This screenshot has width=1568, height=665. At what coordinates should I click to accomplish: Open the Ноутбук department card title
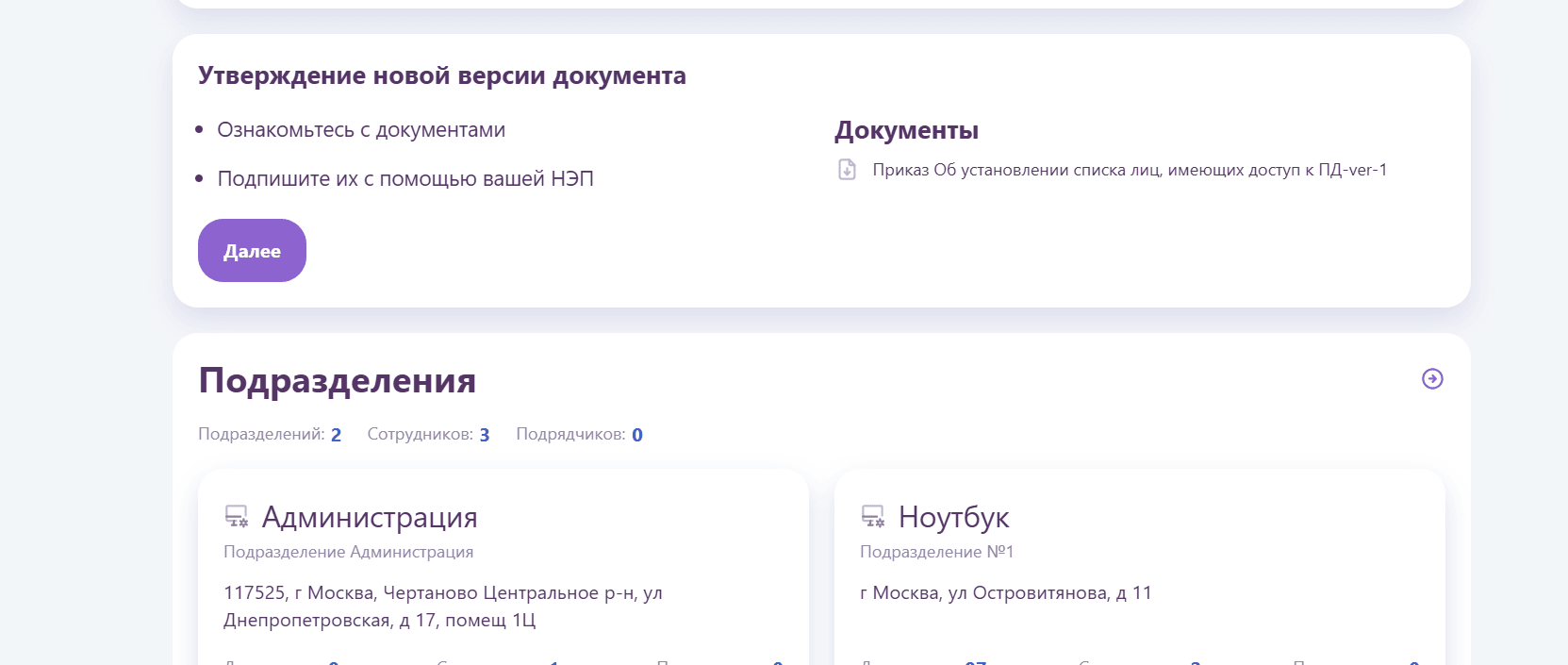tap(953, 517)
